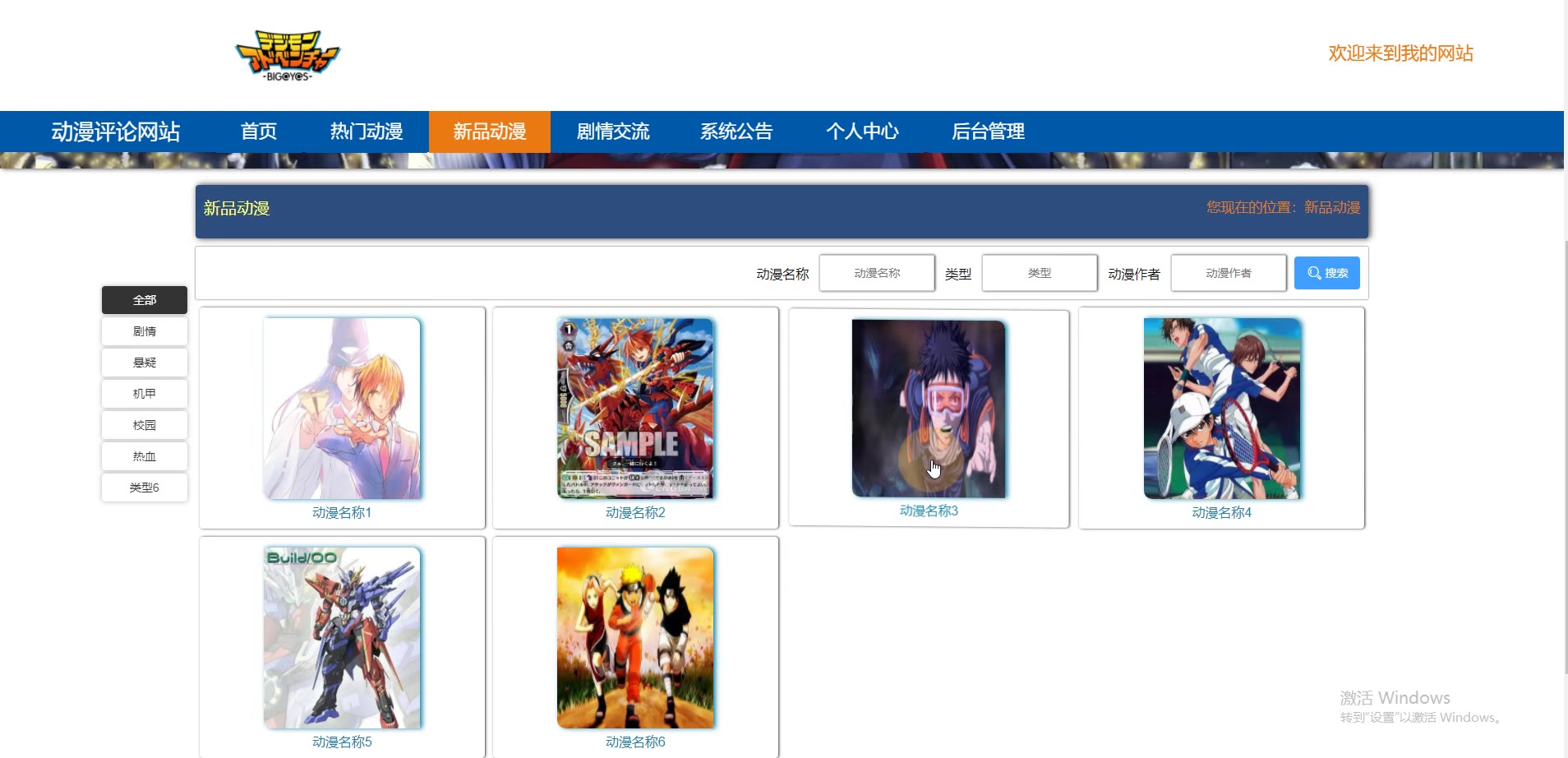Viewport: 1568px width, 758px height.
Task: Click the 动漫名称5 title link
Action: (342, 742)
